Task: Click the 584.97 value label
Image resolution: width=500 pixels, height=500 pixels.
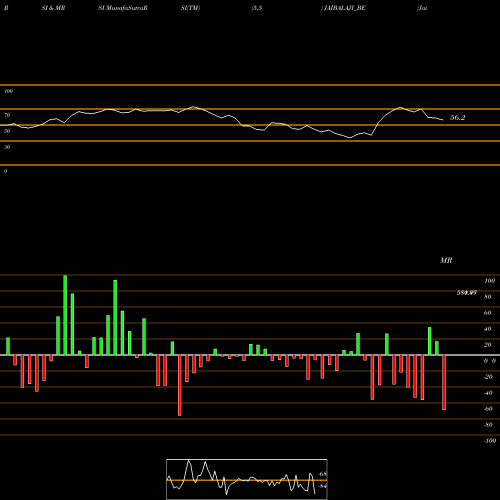Action: coord(467,293)
